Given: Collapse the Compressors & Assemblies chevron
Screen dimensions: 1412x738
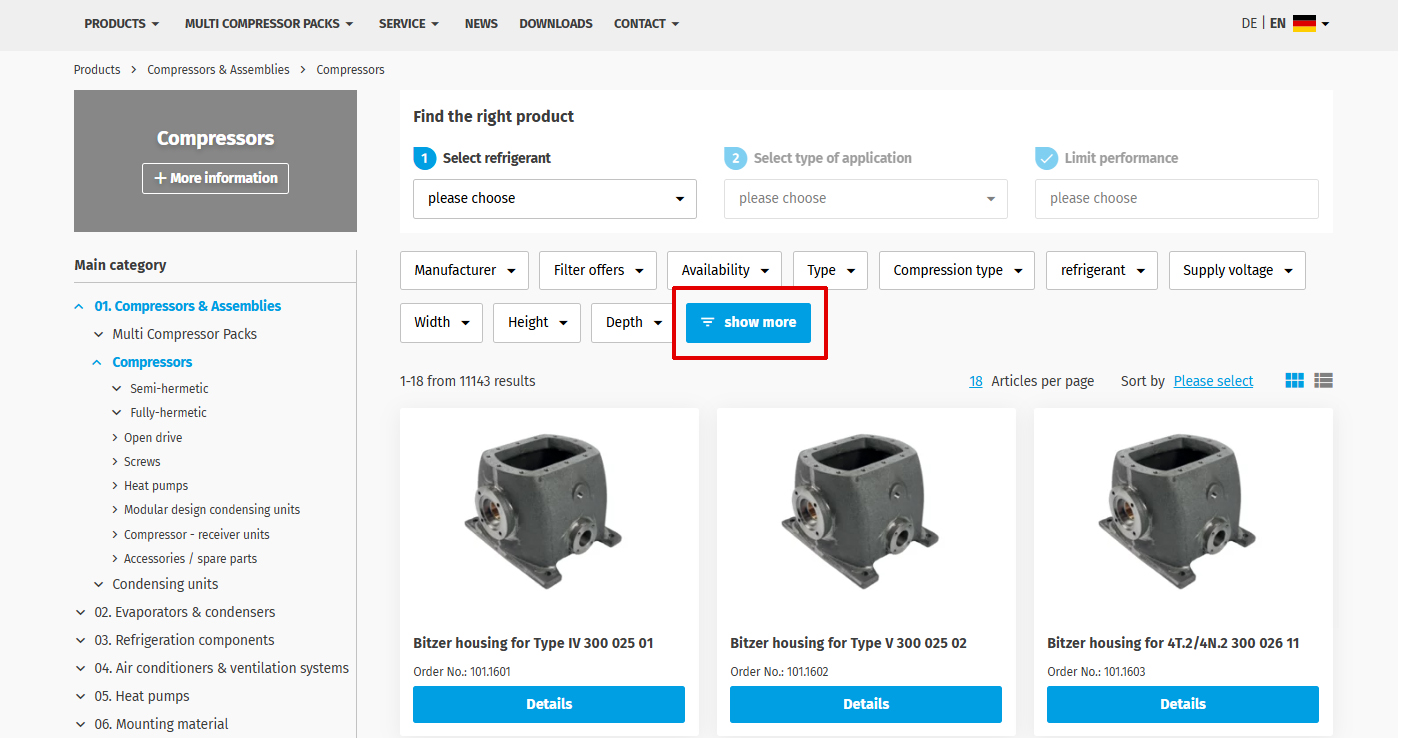Looking at the screenshot, I should tap(80, 306).
